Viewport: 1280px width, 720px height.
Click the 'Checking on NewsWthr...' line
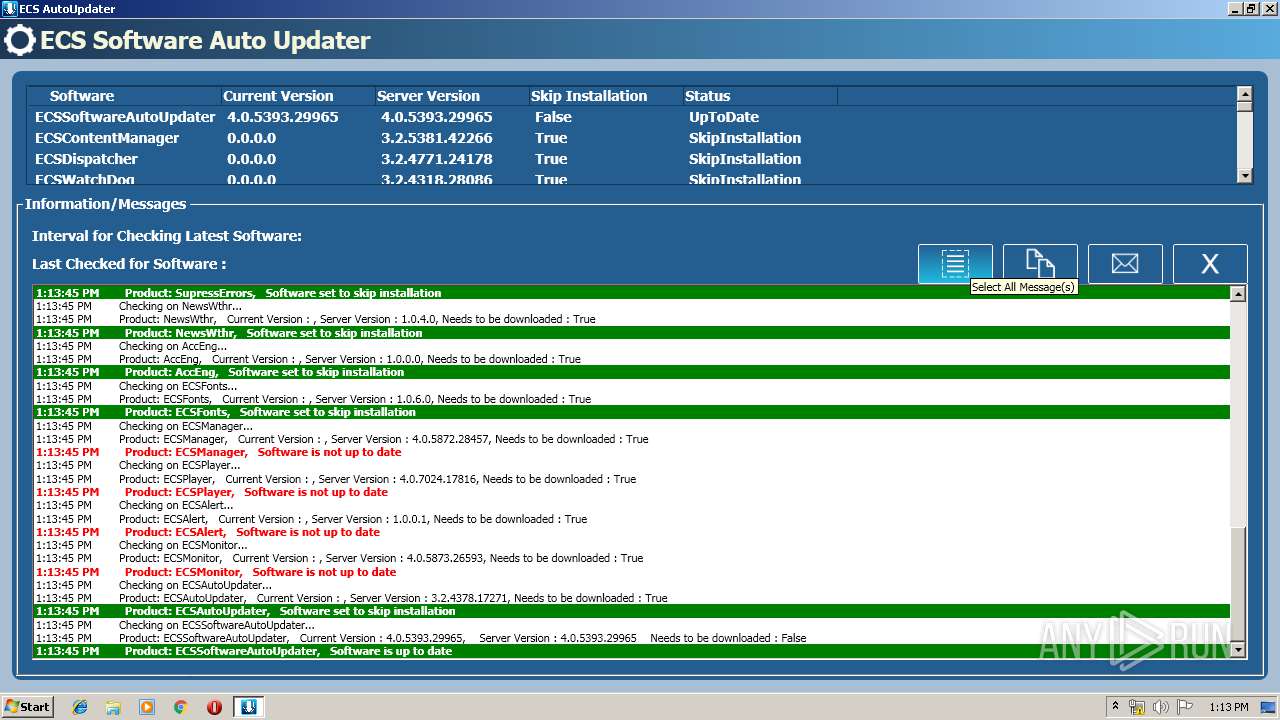click(632, 306)
